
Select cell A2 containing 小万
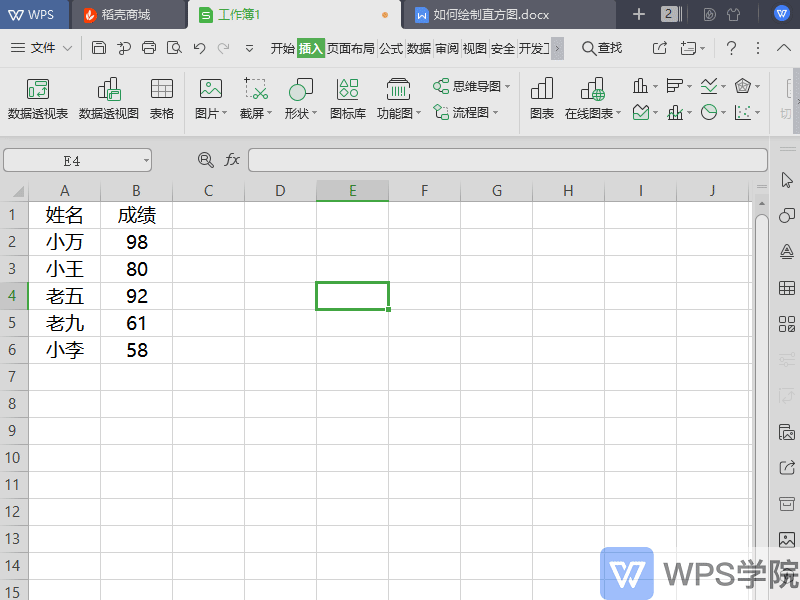[x=64, y=241]
